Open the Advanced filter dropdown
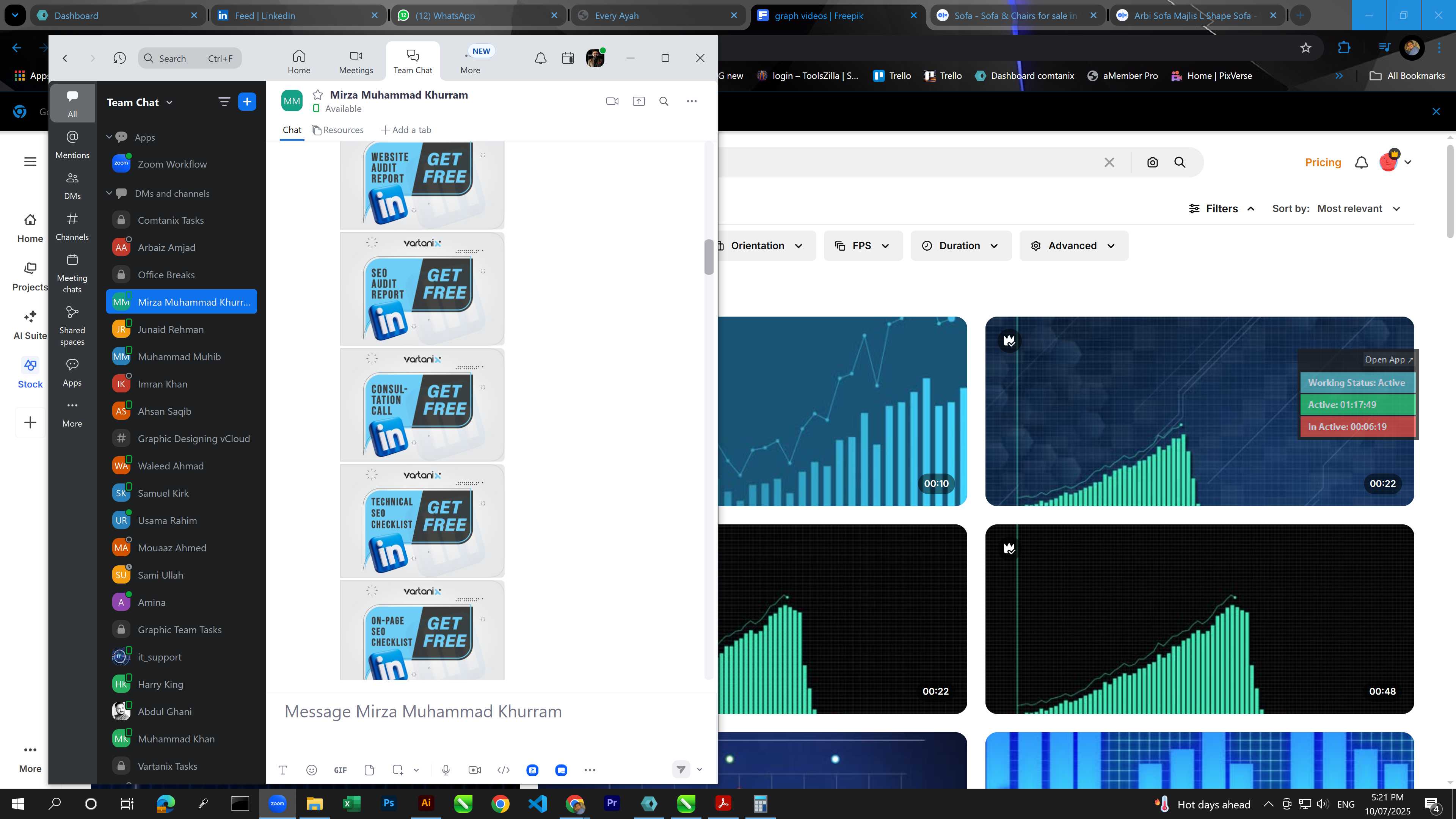 point(1074,246)
